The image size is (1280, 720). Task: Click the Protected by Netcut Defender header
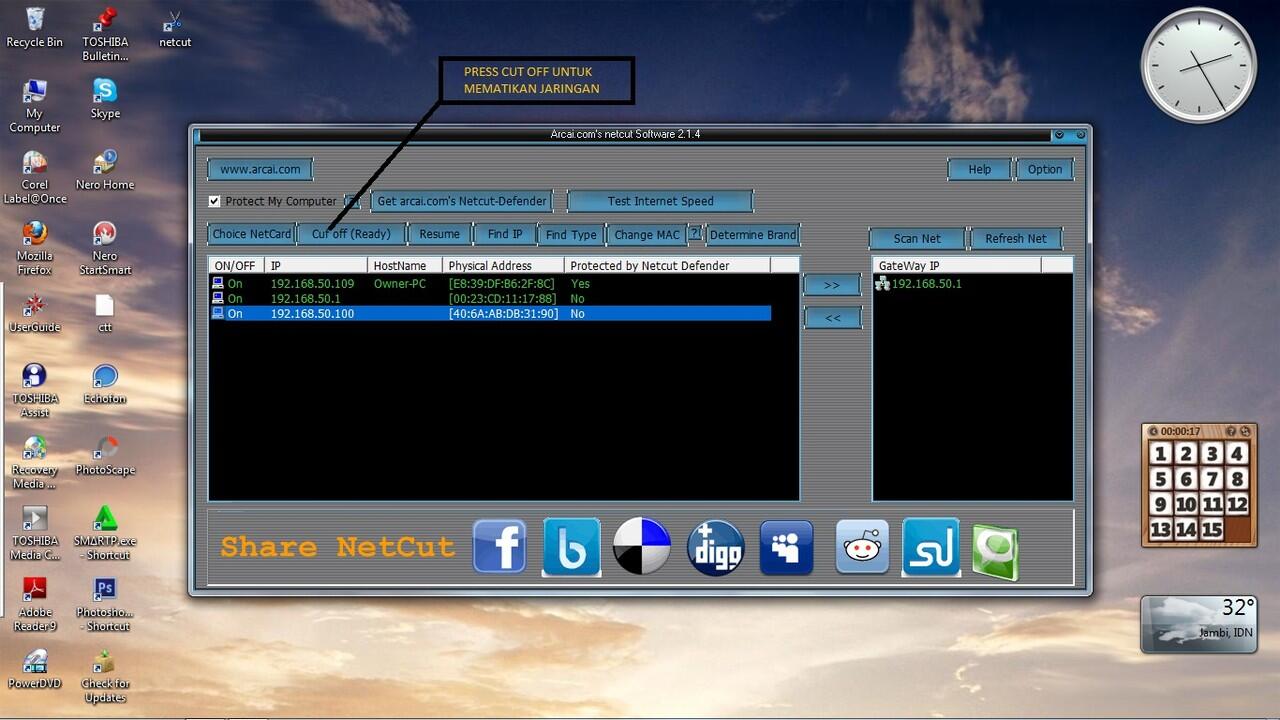point(667,265)
